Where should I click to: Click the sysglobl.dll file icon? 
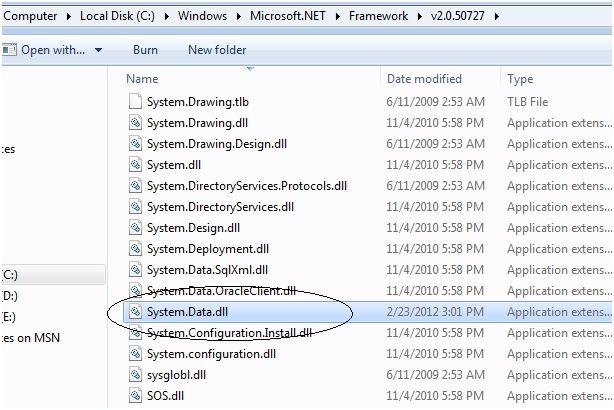click(x=136, y=375)
